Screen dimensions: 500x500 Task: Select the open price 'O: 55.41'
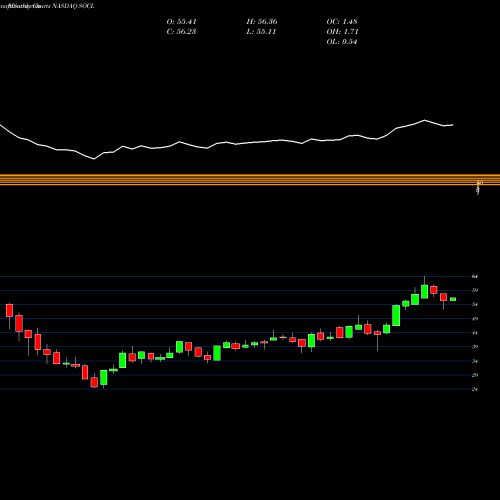point(181,22)
